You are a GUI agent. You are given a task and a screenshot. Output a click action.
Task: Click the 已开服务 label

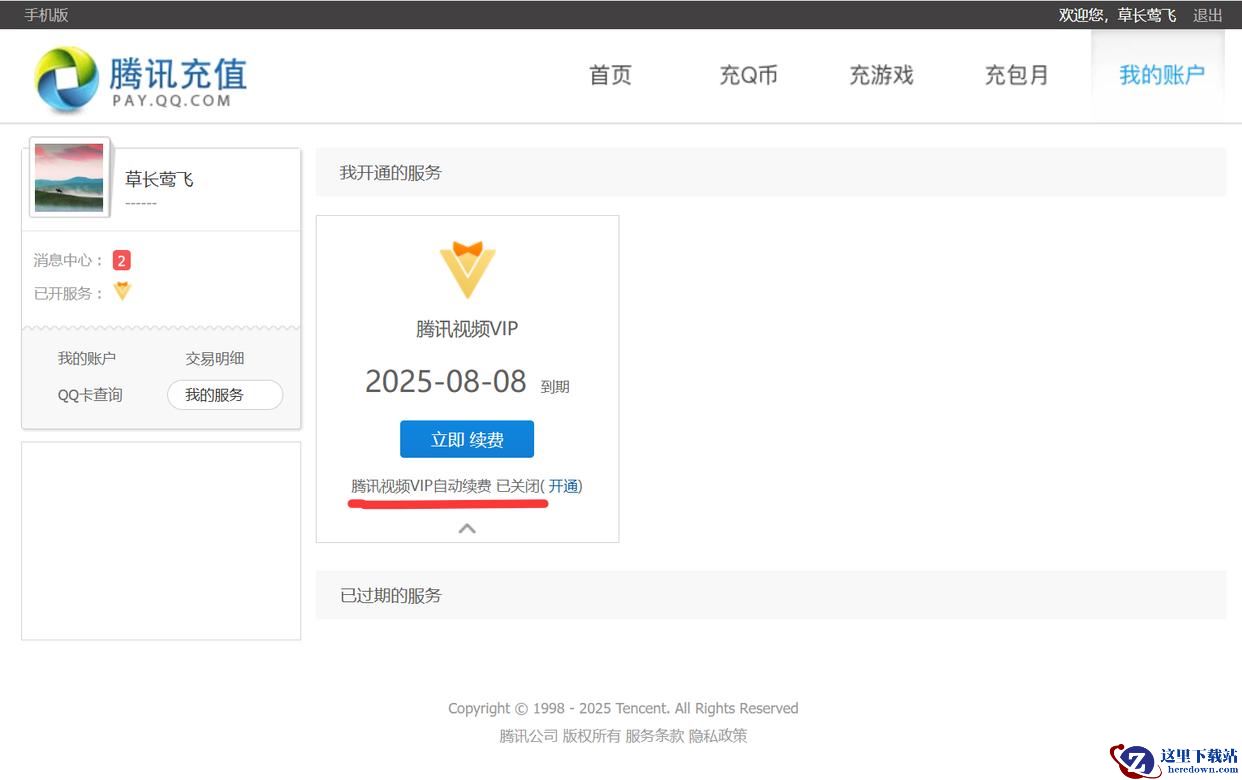68,293
